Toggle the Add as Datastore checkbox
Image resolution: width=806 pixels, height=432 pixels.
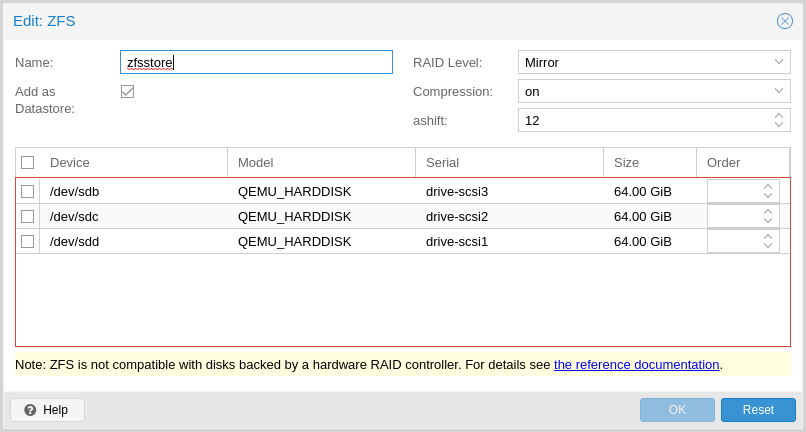coord(127,91)
